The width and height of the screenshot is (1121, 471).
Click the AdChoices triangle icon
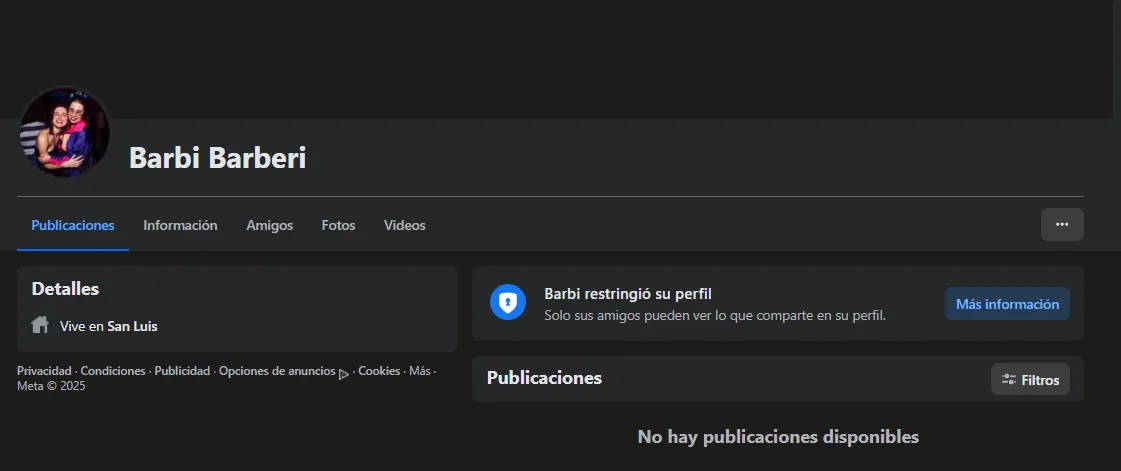pyautogui.click(x=343, y=373)
